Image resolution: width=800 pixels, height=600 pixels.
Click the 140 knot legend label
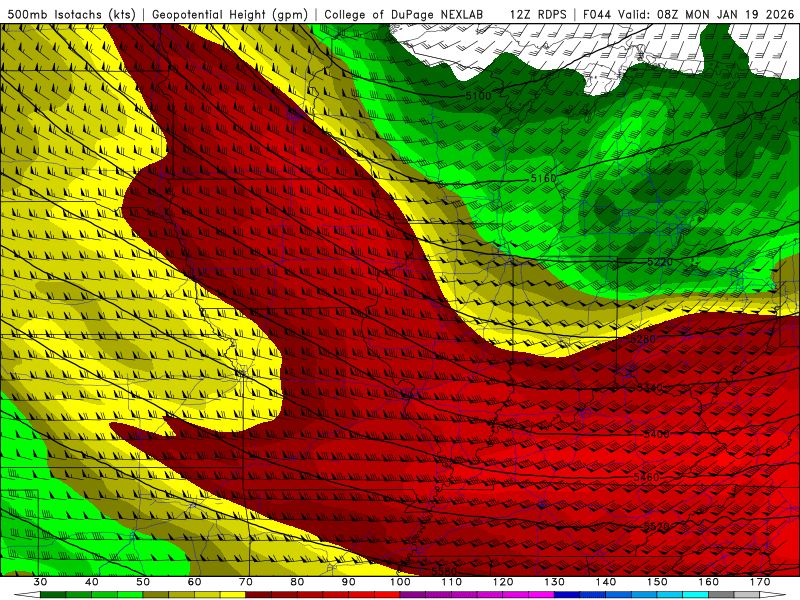606,582
